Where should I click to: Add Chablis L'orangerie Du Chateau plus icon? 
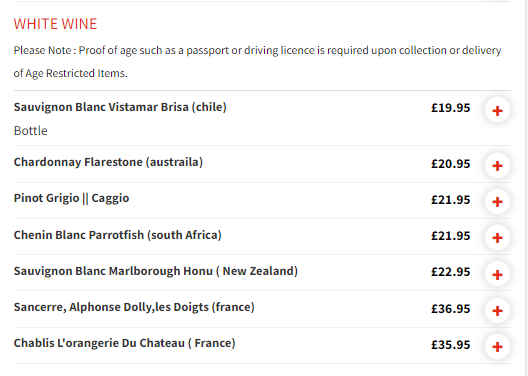click(x=497, y=346)
